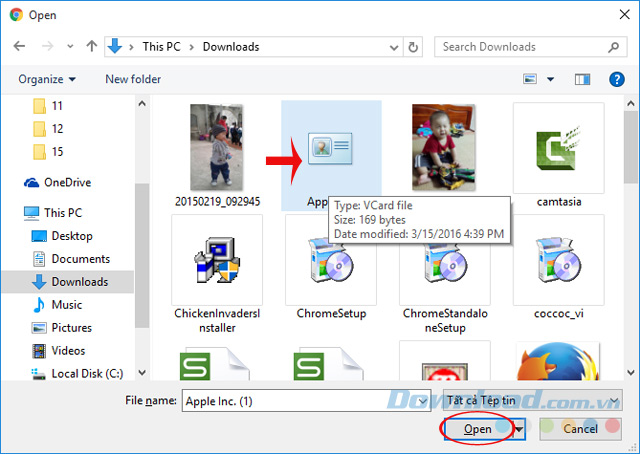The width and height of the screenshot is (640, 454).
Task: Click the Downloads arrow icon in address bar
Action: tap(115, 47)
